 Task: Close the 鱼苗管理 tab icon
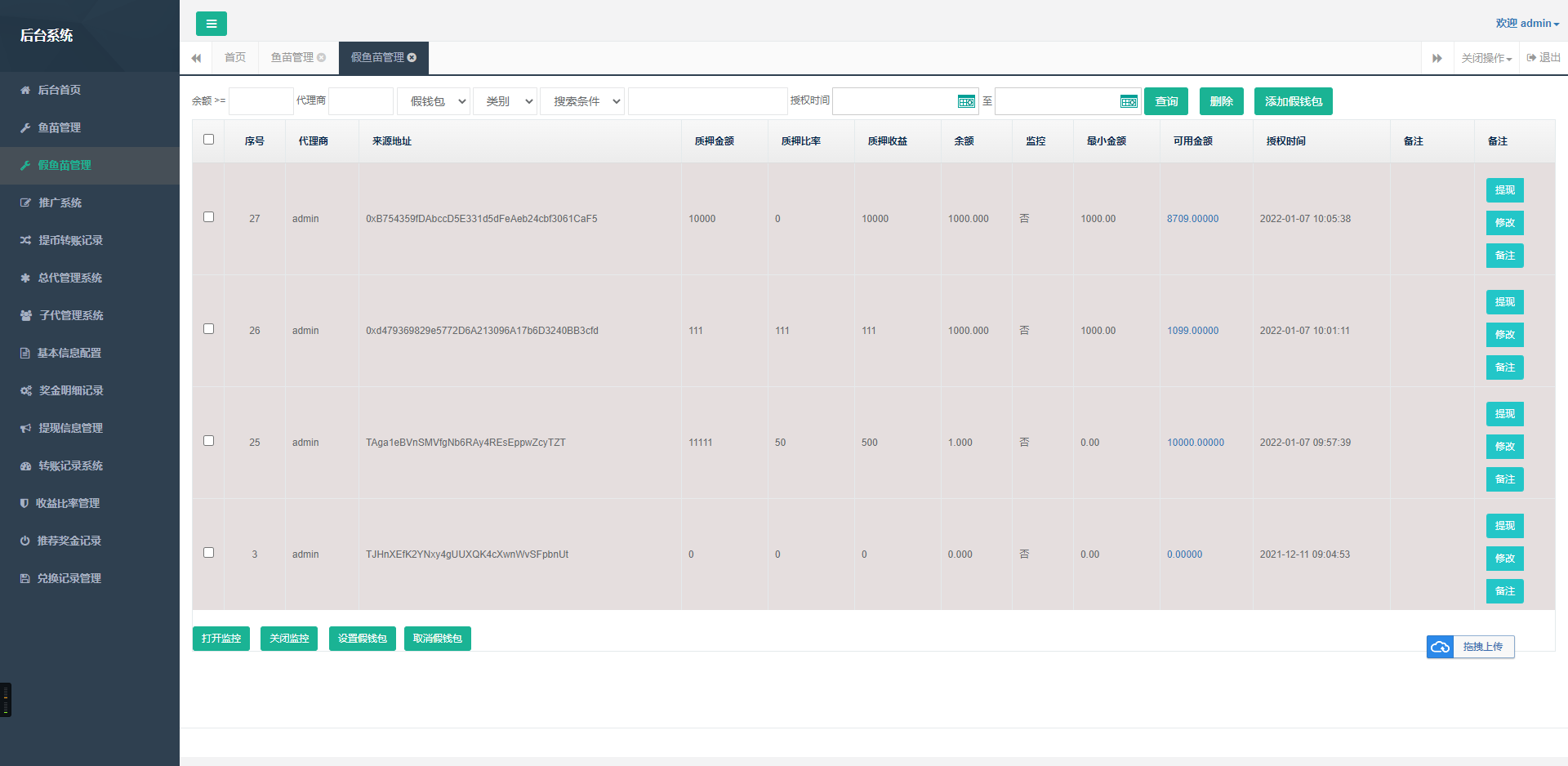(x=322, y=57)
